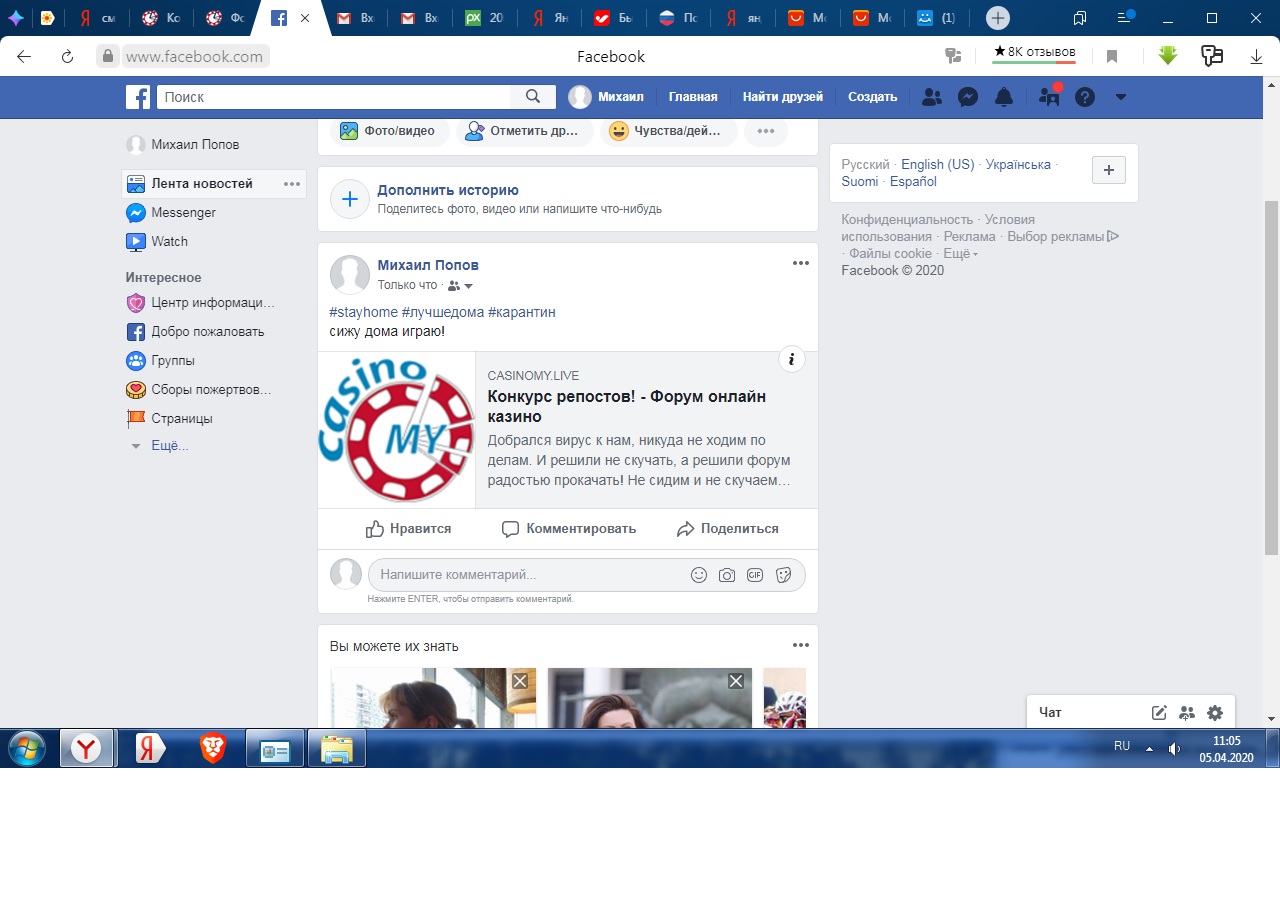Like the casino post
The image size is (1280, 912).
click(x=408, y=529)
